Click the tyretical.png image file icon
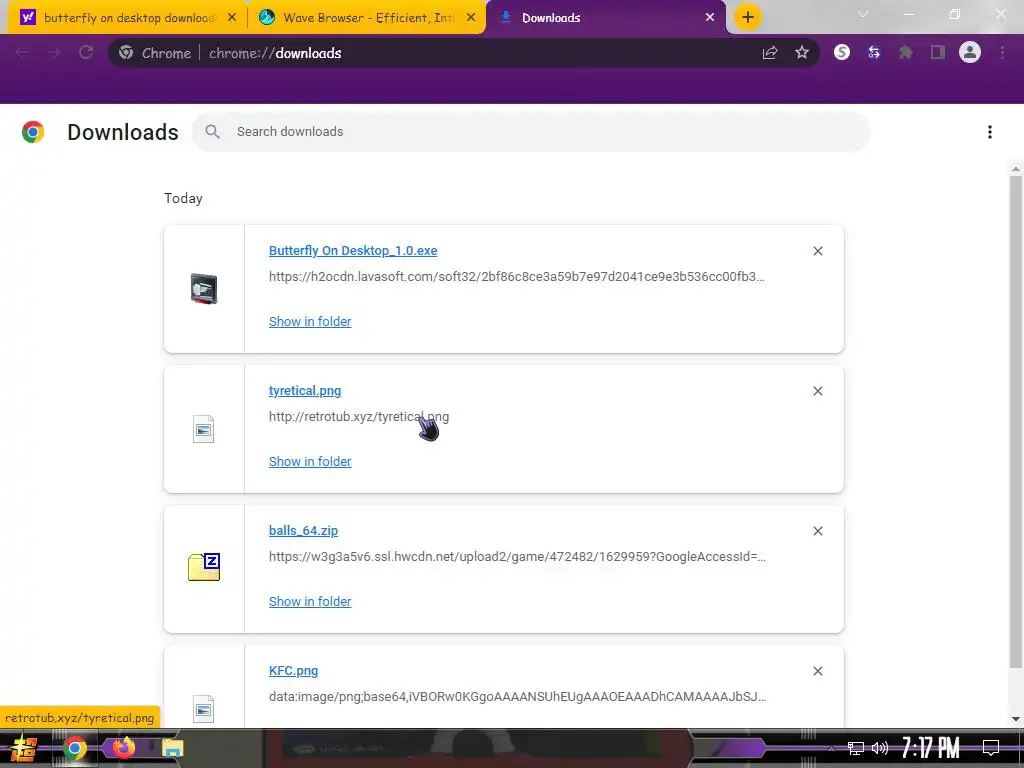 (204, 429)
